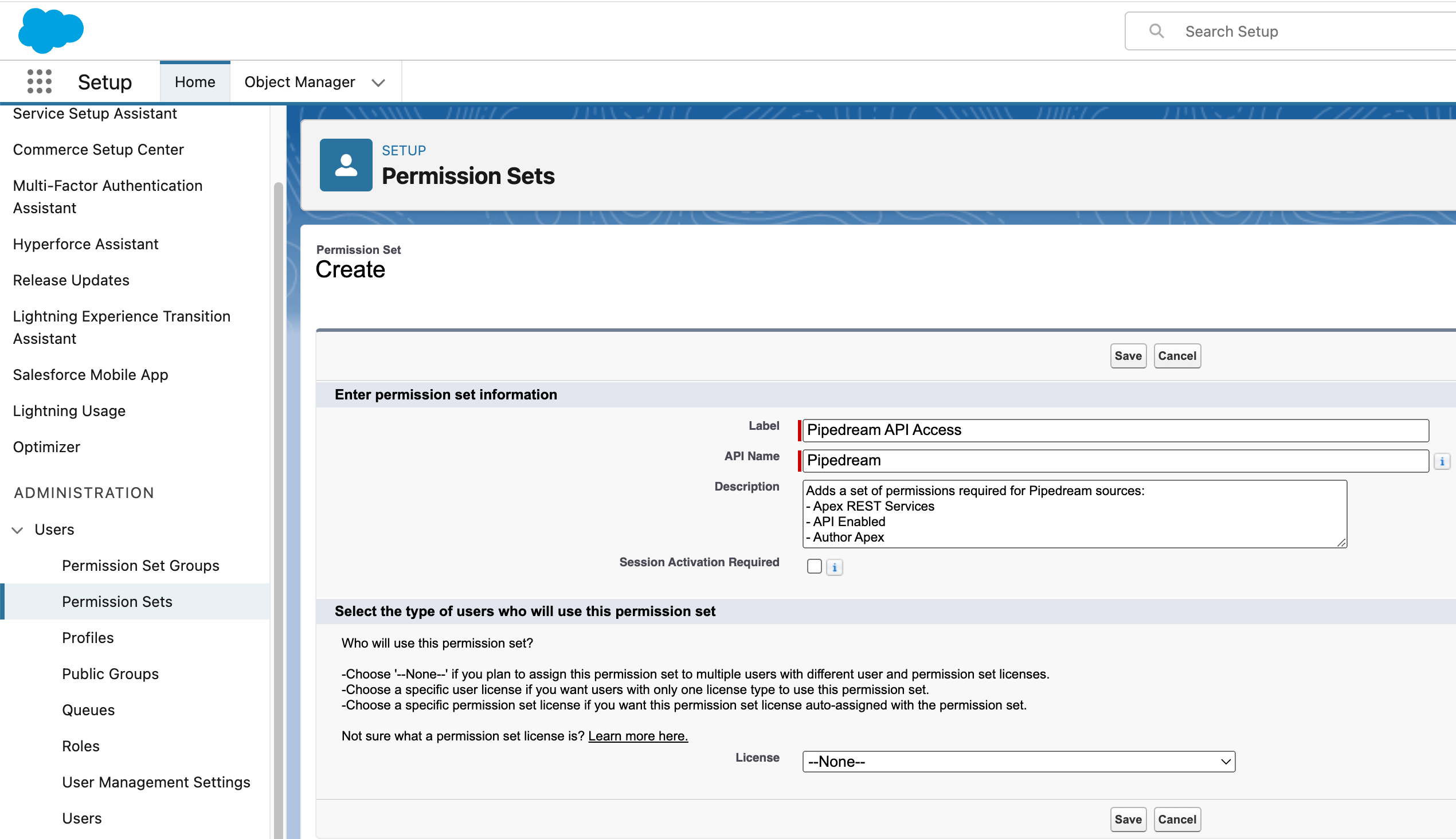Open Lightning Experience Transition Assistant

121,327
